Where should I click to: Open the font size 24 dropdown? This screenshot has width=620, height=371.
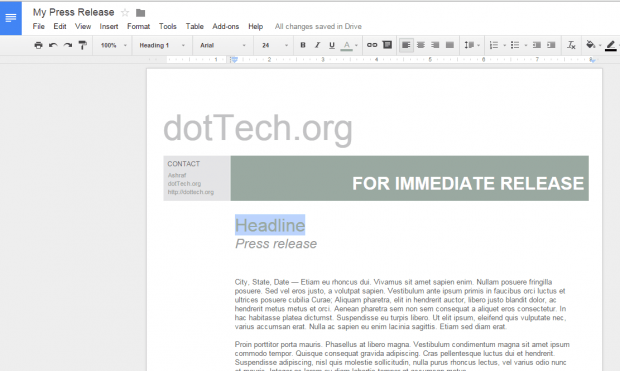click(275, 45)
